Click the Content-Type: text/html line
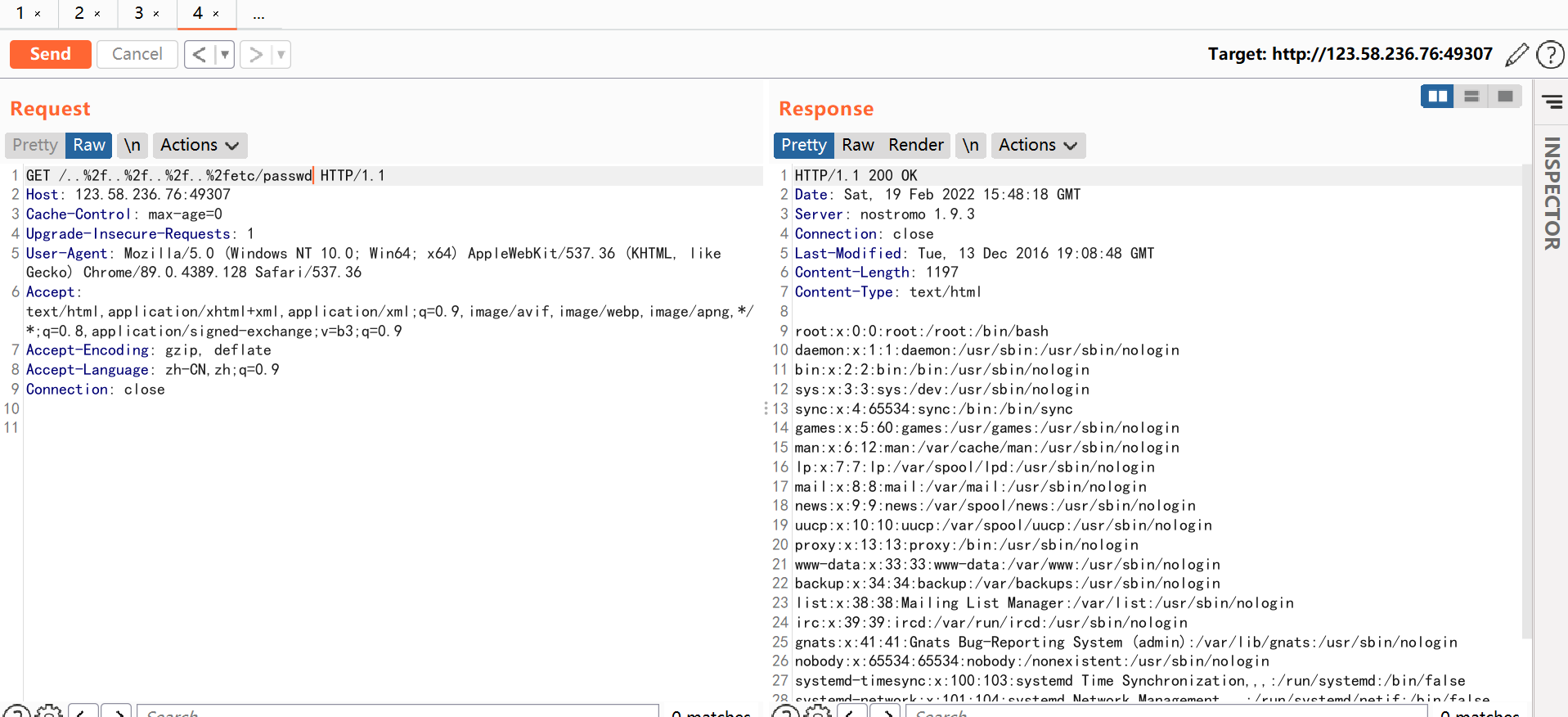Image resolution: width=1568 pixels, height=717 pixels. click(x=888, y=292)
